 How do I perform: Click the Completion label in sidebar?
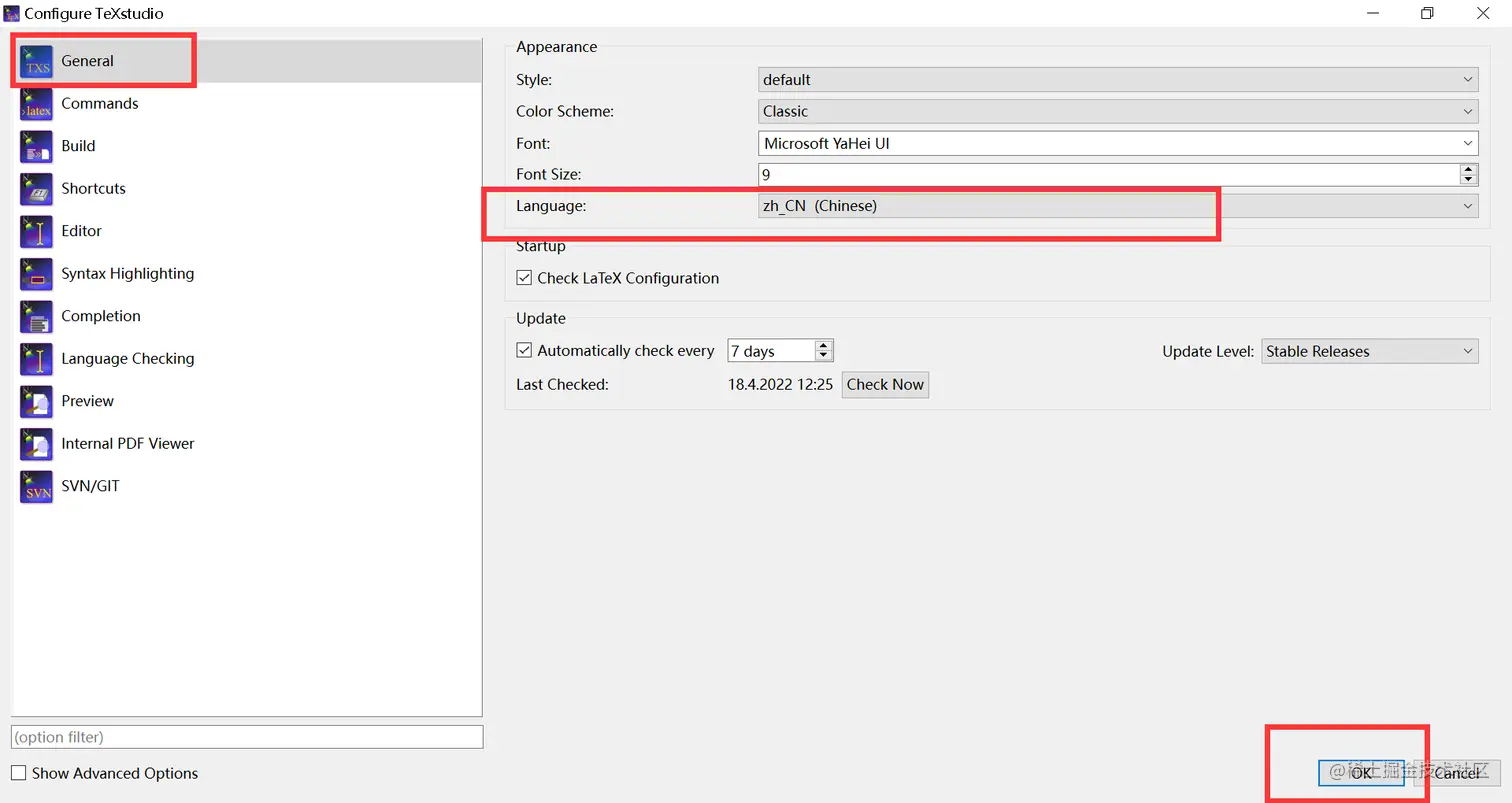[101, 316]
